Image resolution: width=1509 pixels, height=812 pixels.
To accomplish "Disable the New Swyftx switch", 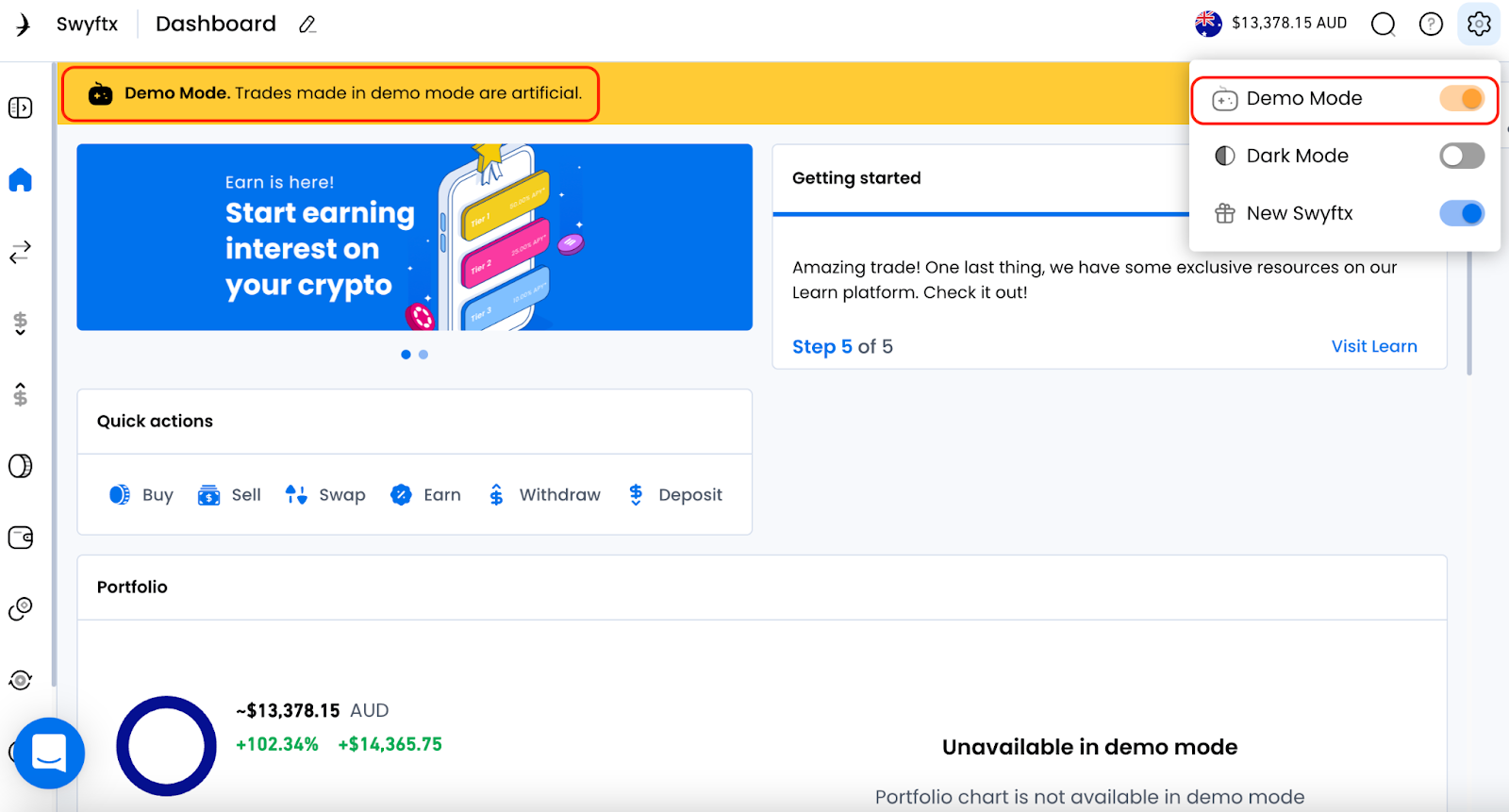I will coord(1462,213).
